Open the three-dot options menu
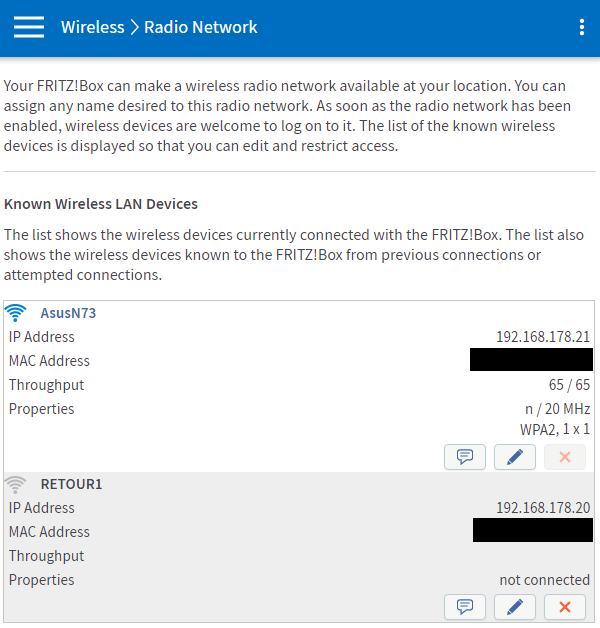The height and width of the screenshot is (628, 600). pos(581,28)
